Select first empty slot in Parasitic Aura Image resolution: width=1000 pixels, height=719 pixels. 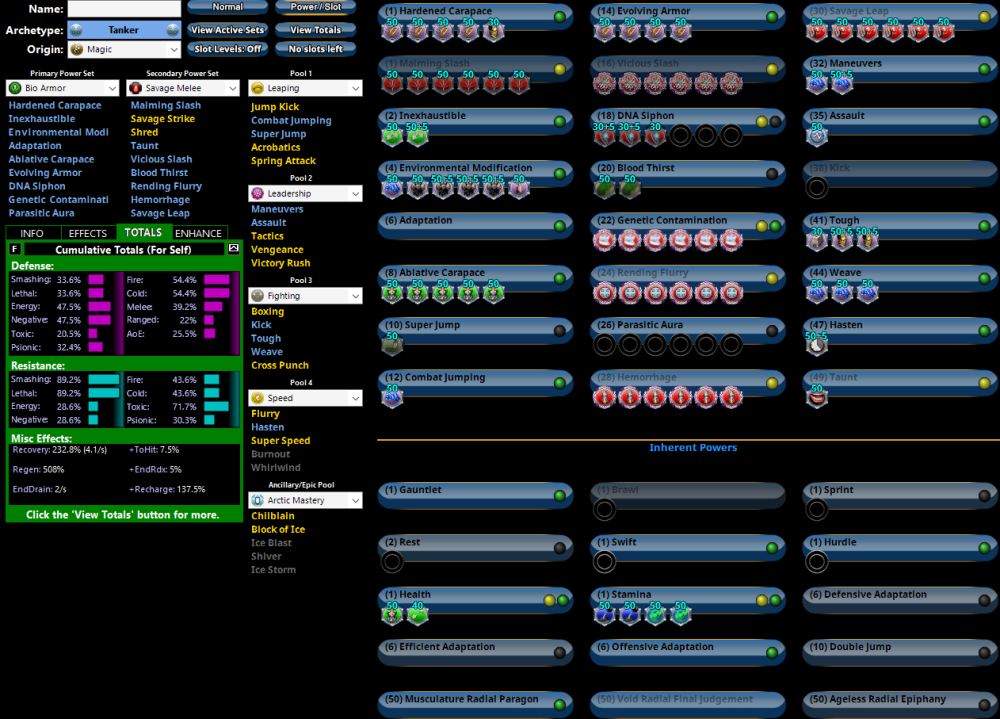pyautogui.click(x=604, y=345)
